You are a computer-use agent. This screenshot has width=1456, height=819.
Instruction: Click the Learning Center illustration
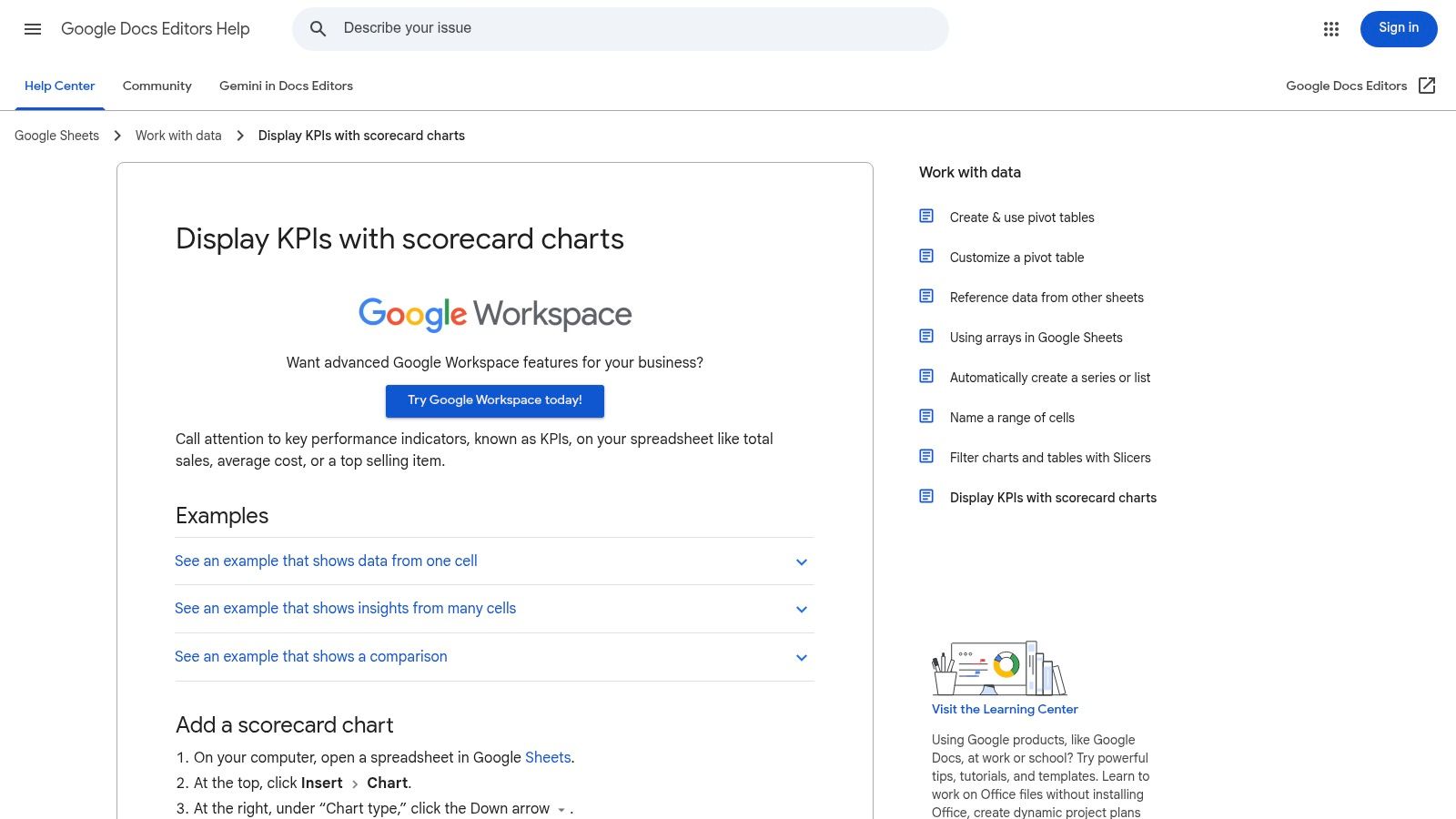[x=999, y=668]
